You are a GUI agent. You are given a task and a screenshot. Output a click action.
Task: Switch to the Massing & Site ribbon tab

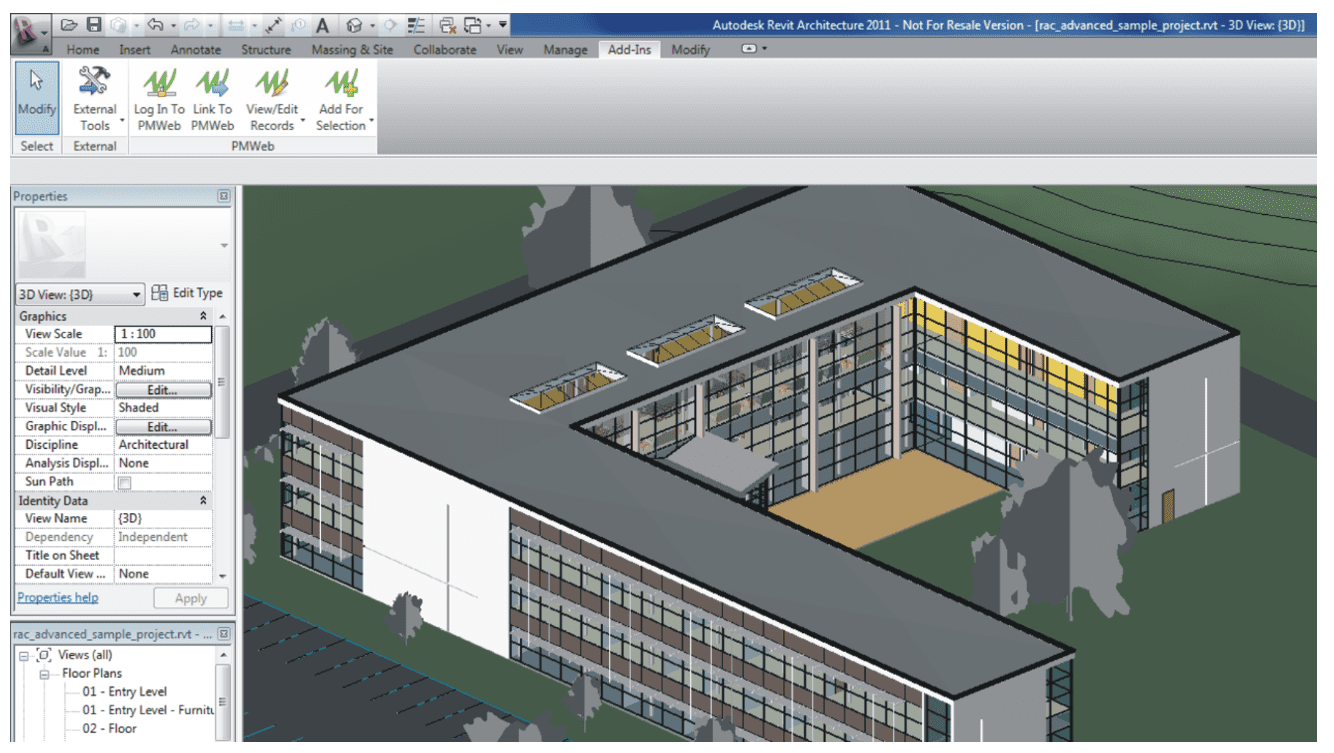point(352,49)
